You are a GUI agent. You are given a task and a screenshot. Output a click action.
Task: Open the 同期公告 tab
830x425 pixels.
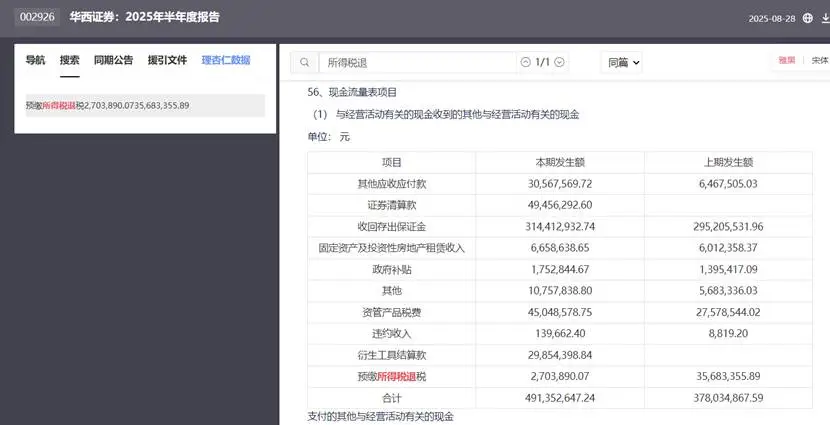113,60
